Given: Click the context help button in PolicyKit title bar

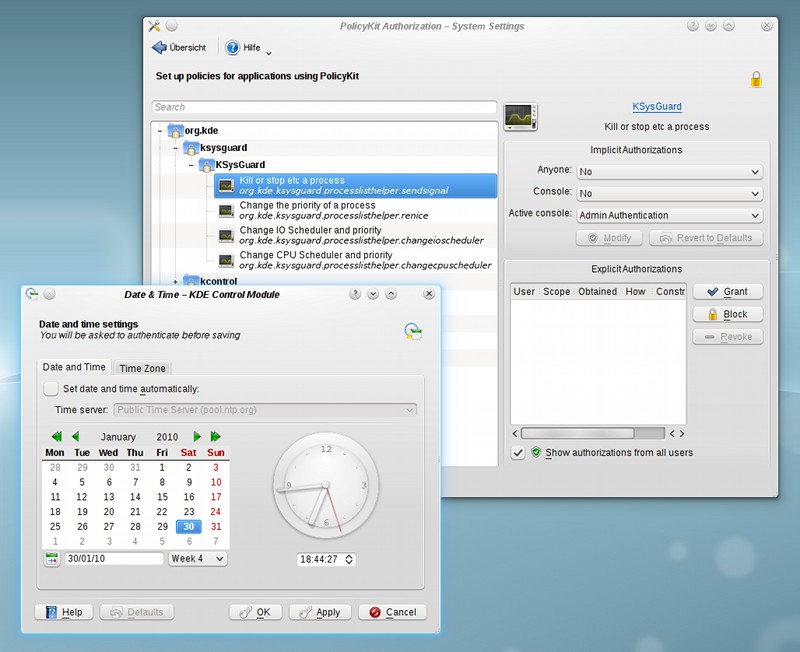Looking at the screenshot, I should tap(692, 26).
